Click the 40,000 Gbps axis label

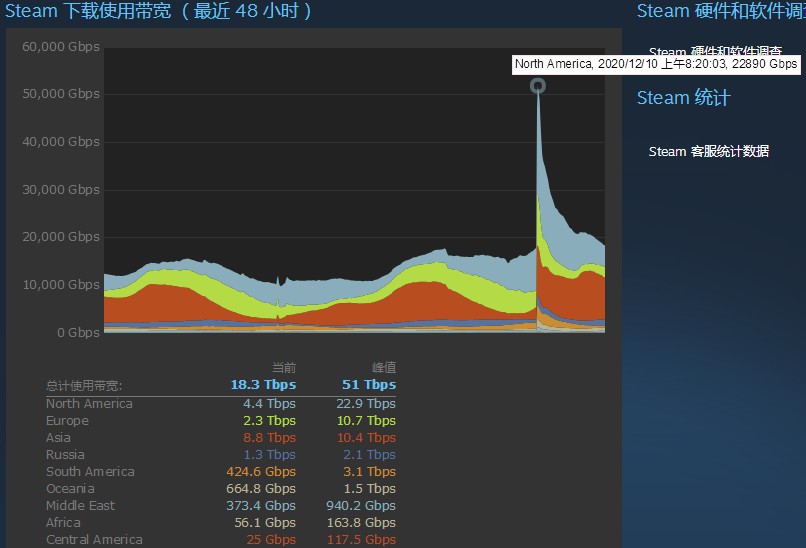coord(61,141)
